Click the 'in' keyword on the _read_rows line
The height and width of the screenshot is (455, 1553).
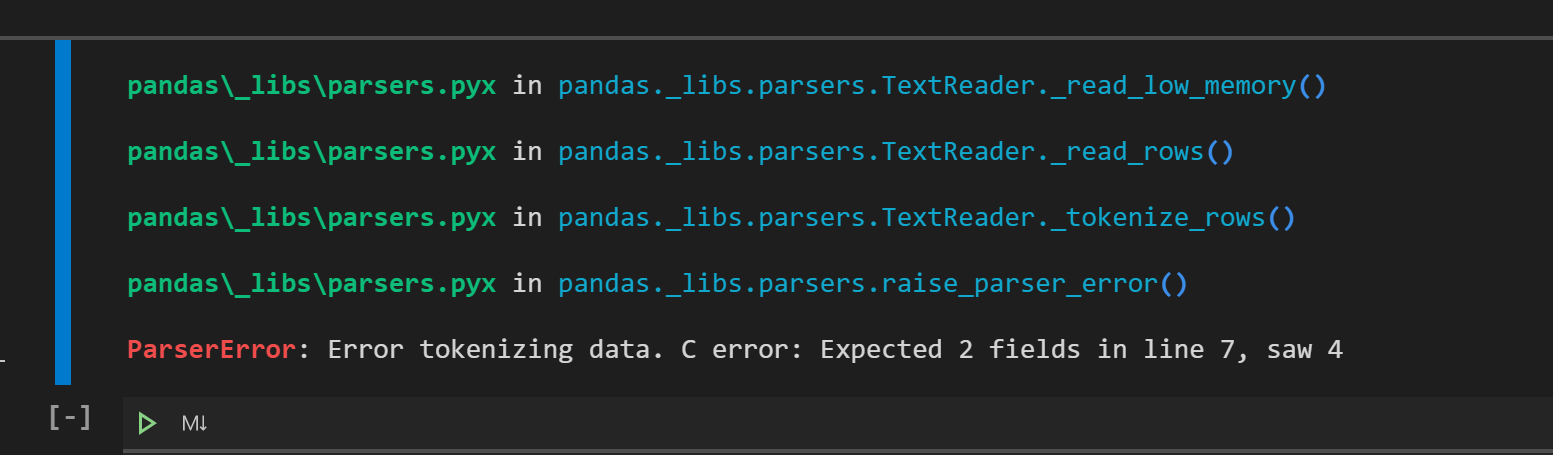point(527,152)
